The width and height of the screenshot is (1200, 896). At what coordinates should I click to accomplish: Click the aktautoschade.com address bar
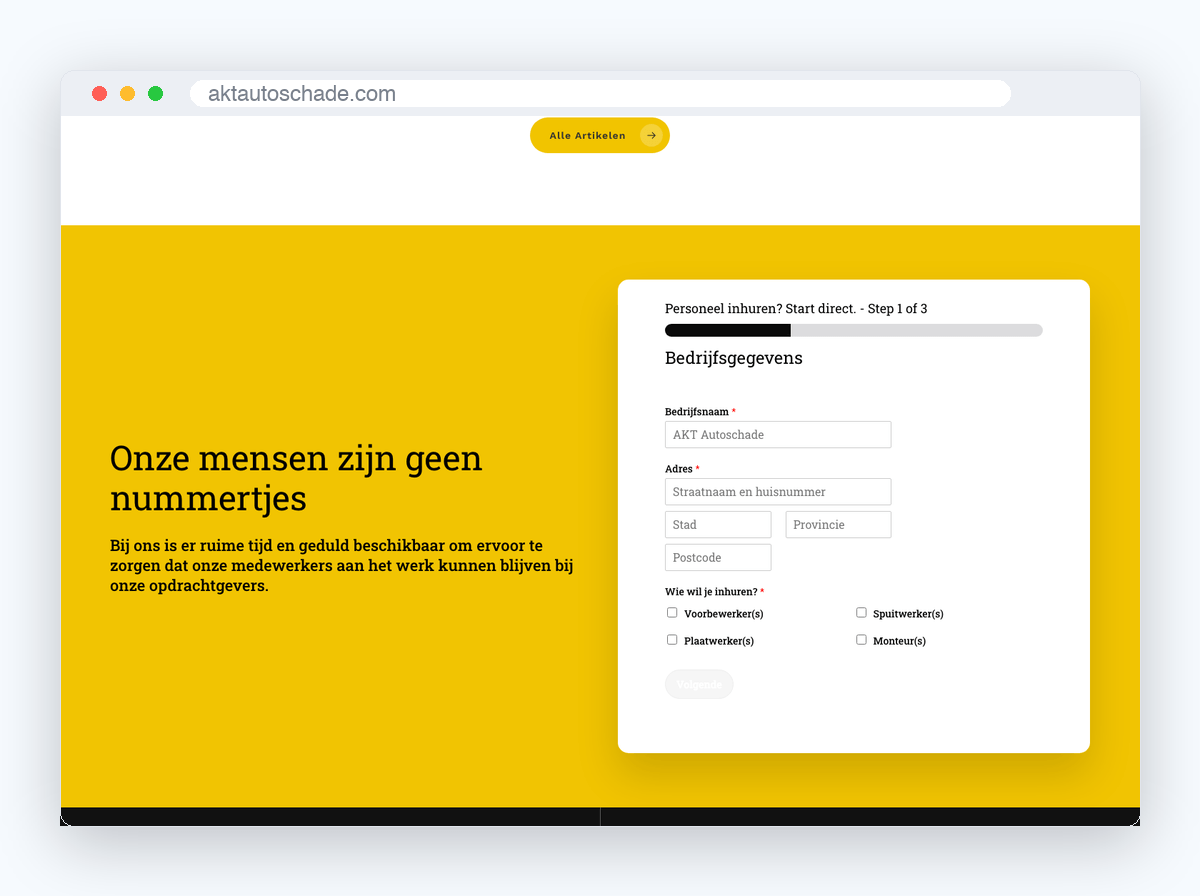(x=600, y=93)
